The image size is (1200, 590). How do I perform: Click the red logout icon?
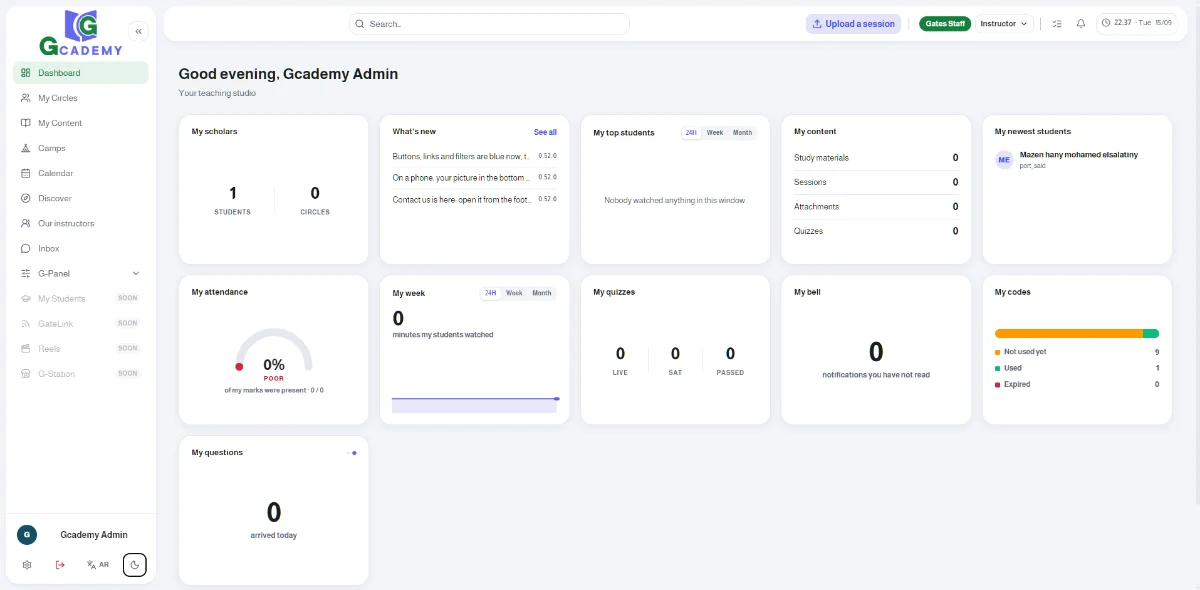tap(60, 565)
